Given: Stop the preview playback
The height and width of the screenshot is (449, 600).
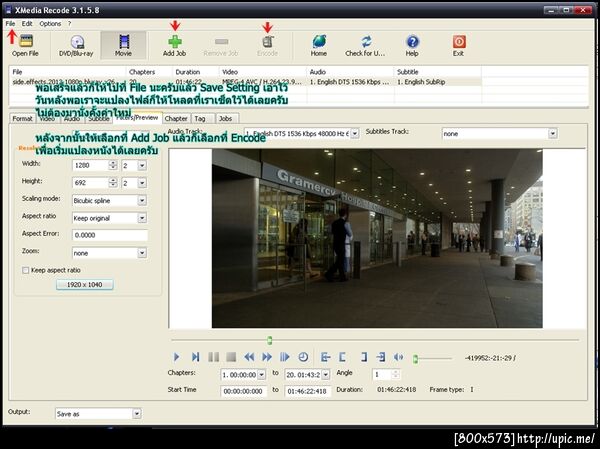Looking at the screenshot, I should [231, 357].
